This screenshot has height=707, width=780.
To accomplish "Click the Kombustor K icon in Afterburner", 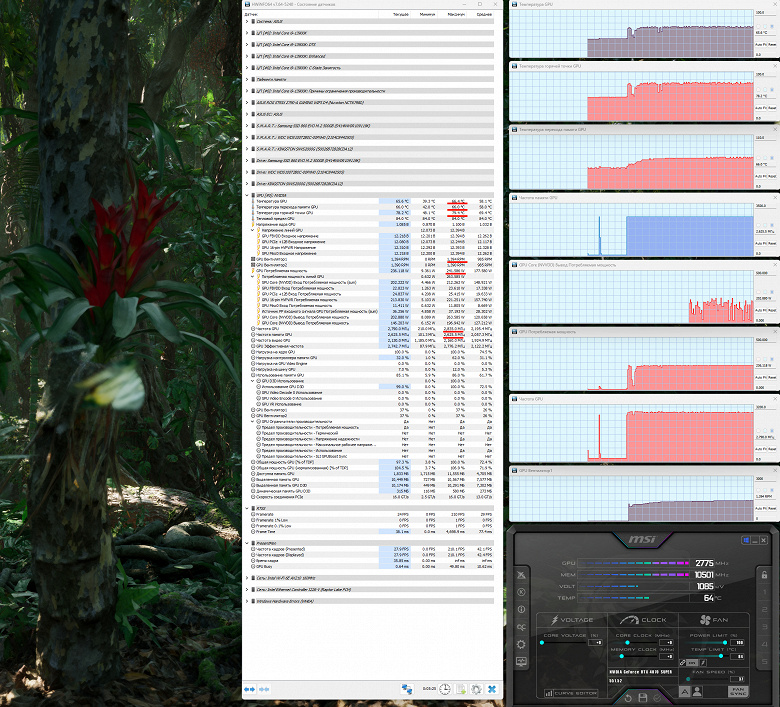I will click(x=521, y=592).
